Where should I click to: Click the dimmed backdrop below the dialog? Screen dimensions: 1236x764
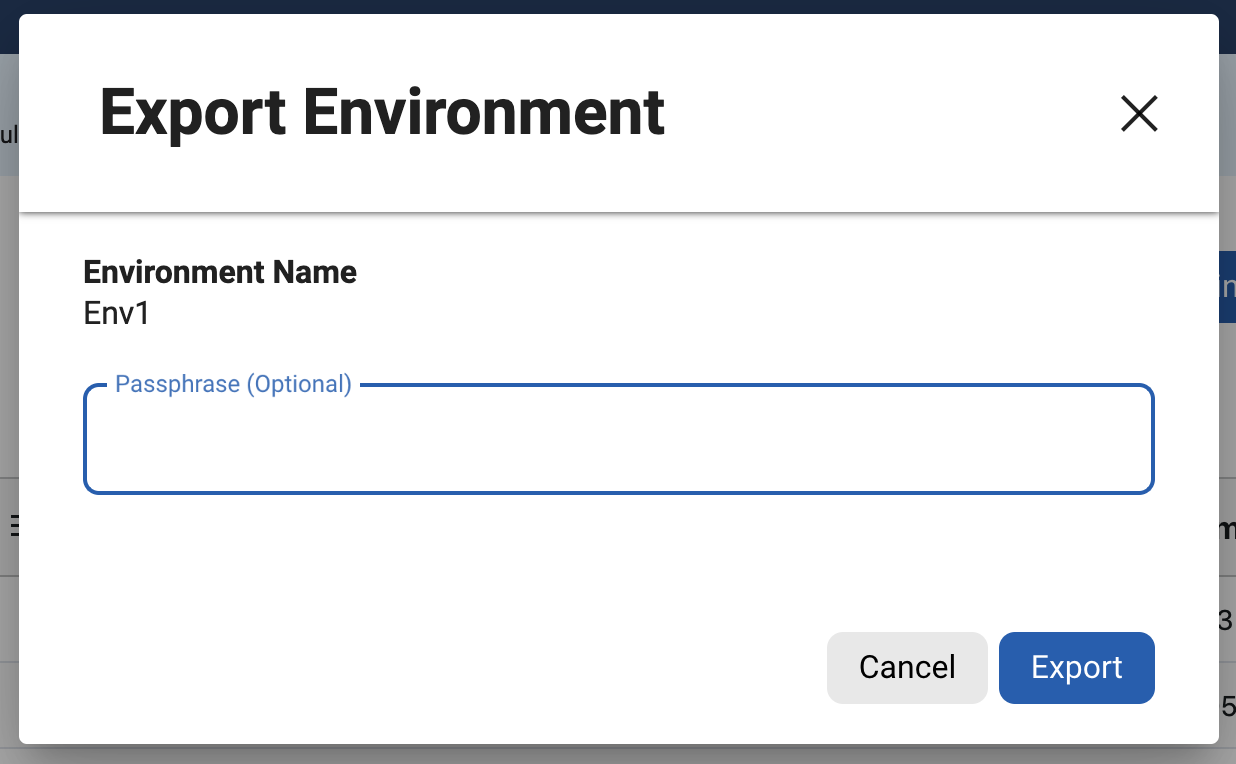(618, 755)
